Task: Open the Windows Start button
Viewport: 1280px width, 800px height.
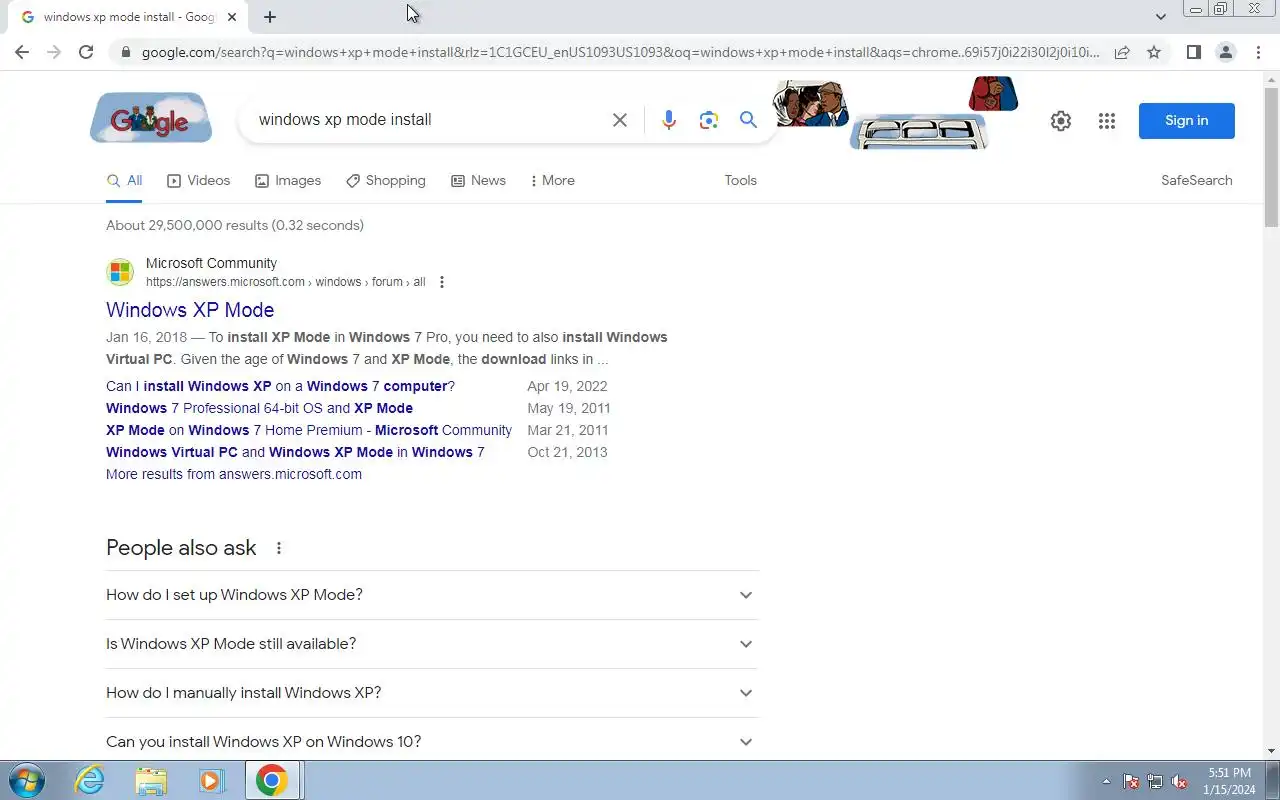Action: [26, 780]
